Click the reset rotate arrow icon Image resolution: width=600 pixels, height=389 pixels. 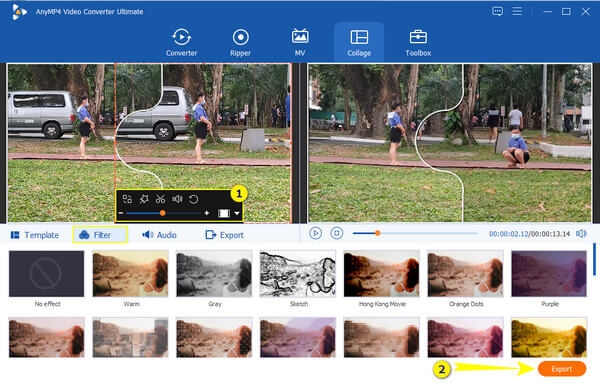(x=194, y=199)
